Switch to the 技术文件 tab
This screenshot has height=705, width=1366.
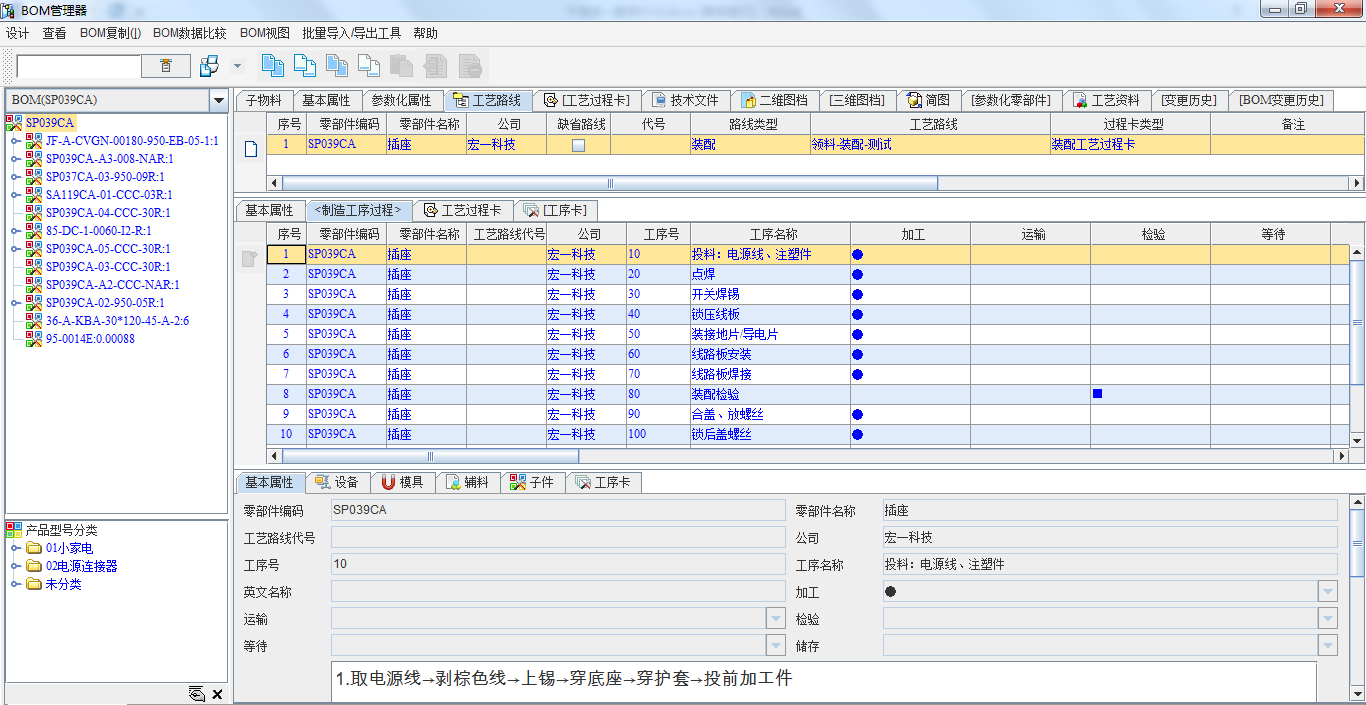click(685, 100)
